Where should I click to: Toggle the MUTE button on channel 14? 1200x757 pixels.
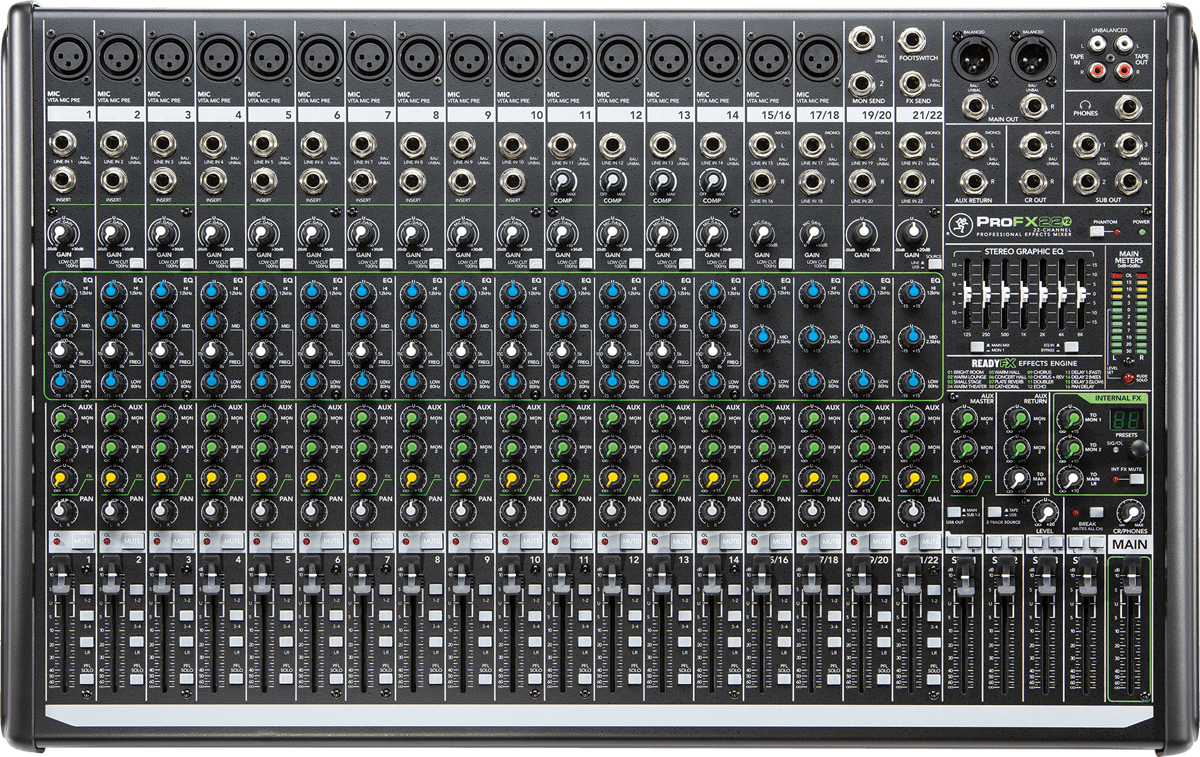(x=731, y=540)
